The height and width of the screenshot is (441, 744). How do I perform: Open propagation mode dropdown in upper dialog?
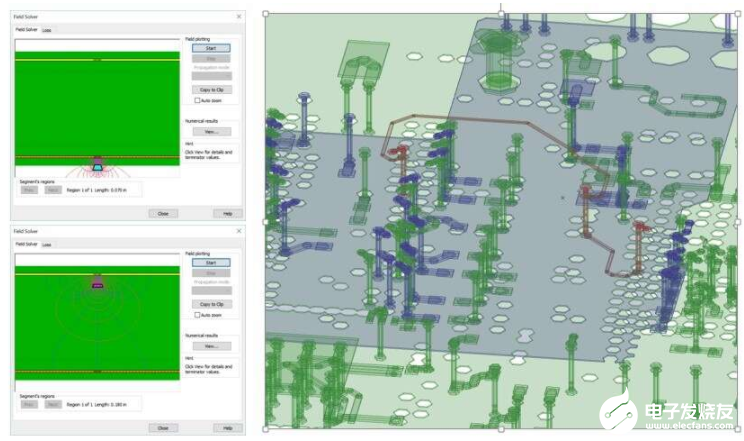(x=212, y=76)
